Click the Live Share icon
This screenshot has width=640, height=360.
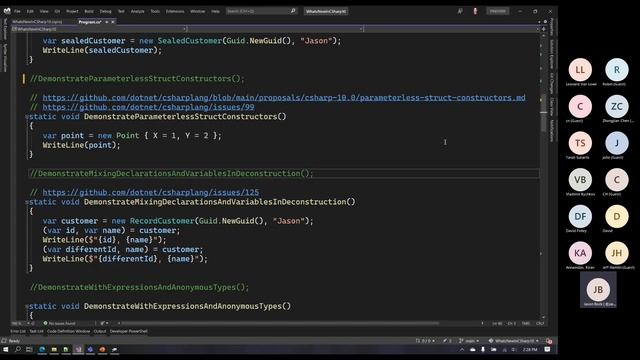pos(460,11)
